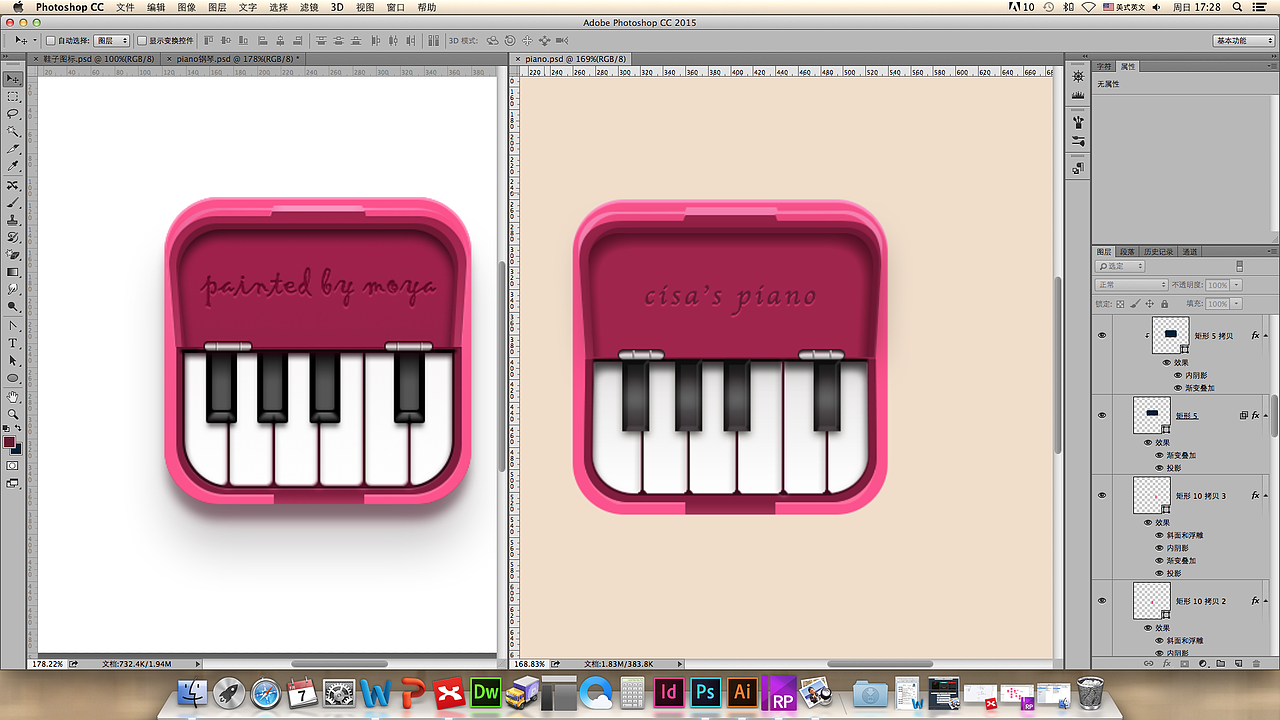
Task: Click lock all padlock icon in Layers panel
Action: [1165, 303]
